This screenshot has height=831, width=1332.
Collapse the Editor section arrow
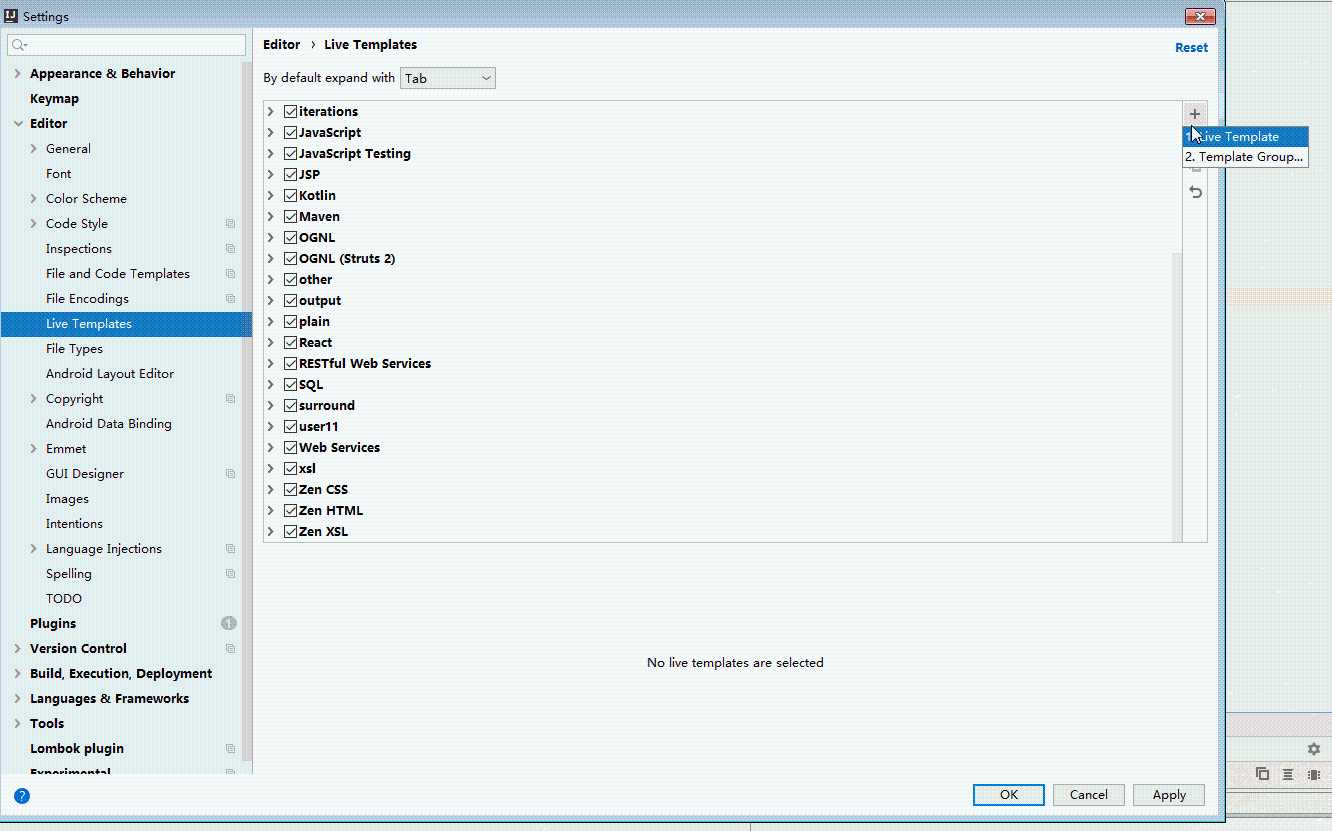point(17,124)
